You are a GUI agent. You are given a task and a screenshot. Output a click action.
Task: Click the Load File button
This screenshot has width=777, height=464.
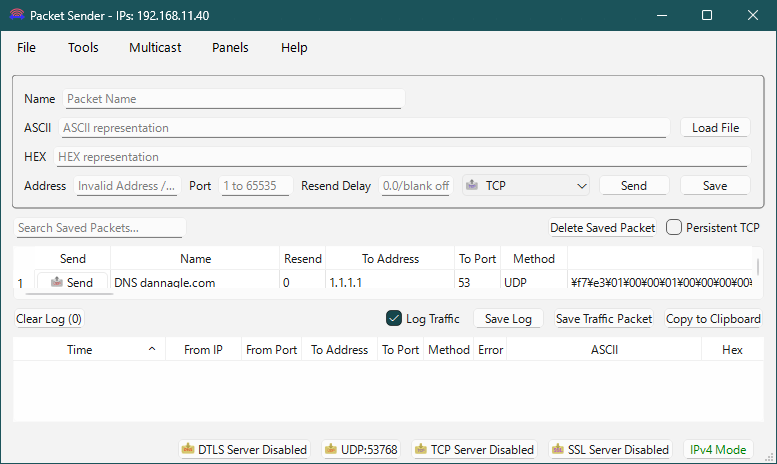tap(715, 128)
